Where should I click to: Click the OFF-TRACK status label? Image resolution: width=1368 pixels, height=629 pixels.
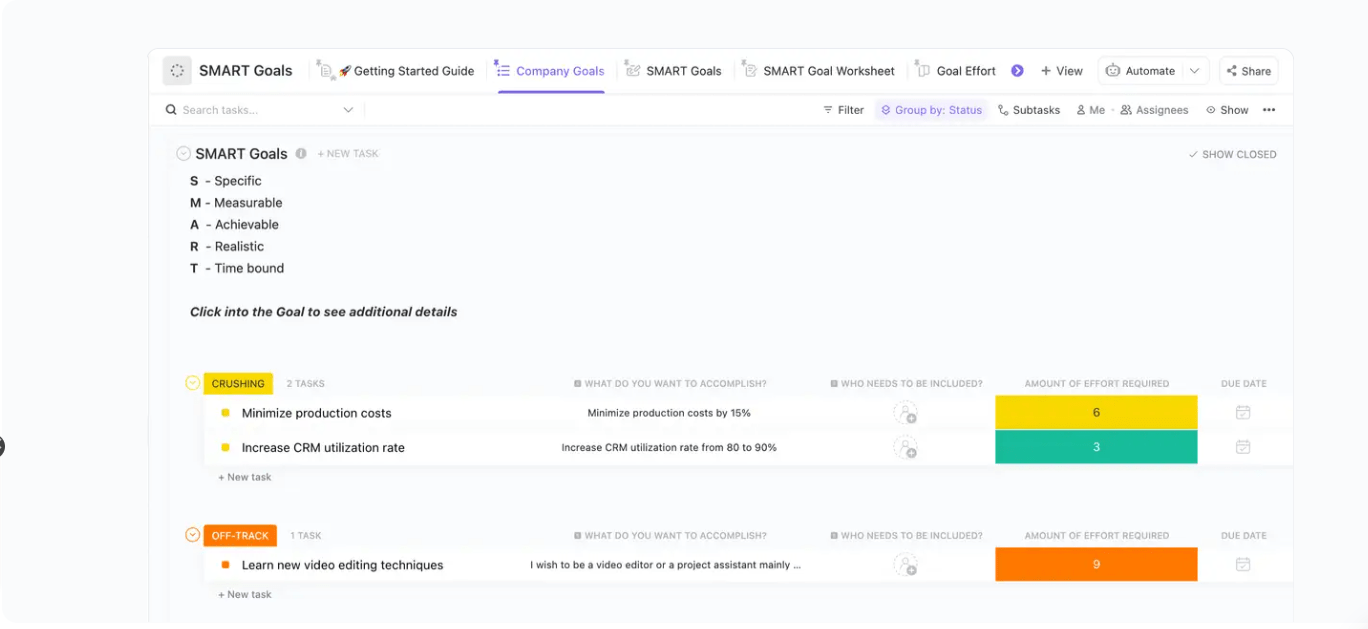pos(240,535)
